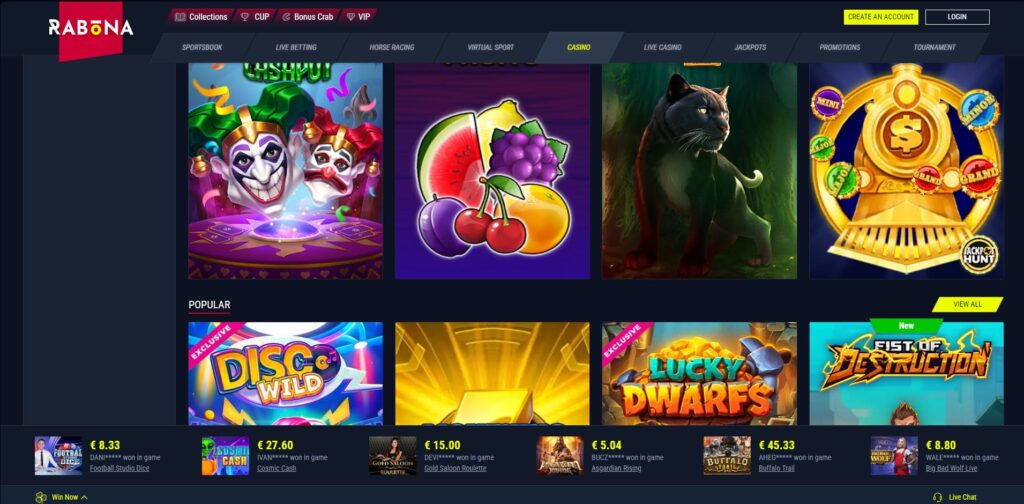Screen dimensions: 1024x504
Task: Go to Jackpots tab
Action: [x=750, y=48]
